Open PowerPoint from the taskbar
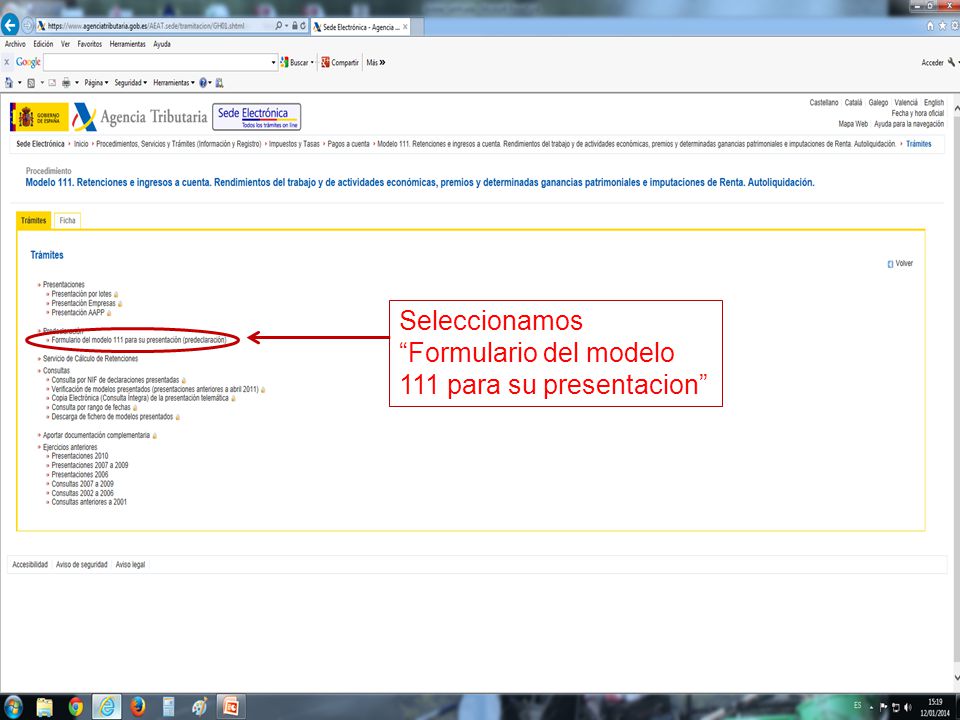The image size is (960, 720). (x=231, y=707)
